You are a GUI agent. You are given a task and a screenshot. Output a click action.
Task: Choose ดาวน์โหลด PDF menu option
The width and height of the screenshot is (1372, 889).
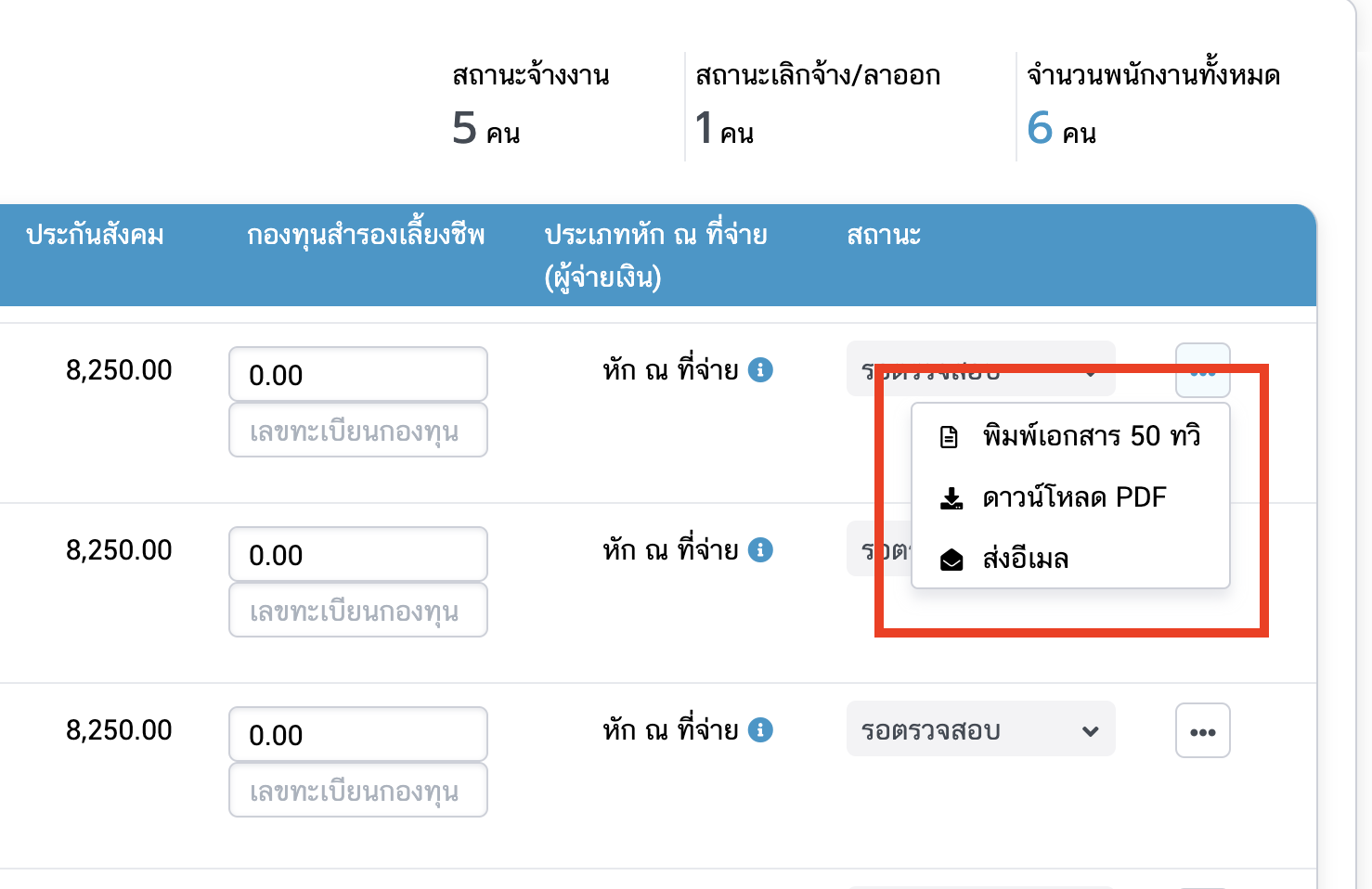(1074, 498)
